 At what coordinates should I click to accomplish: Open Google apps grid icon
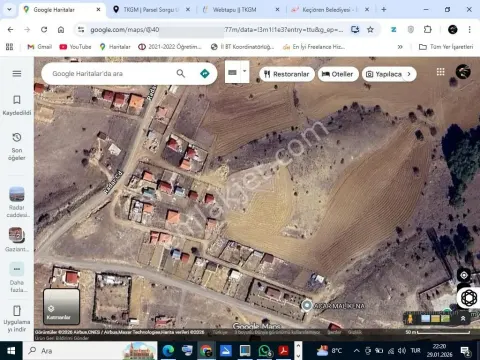point(440,72)
